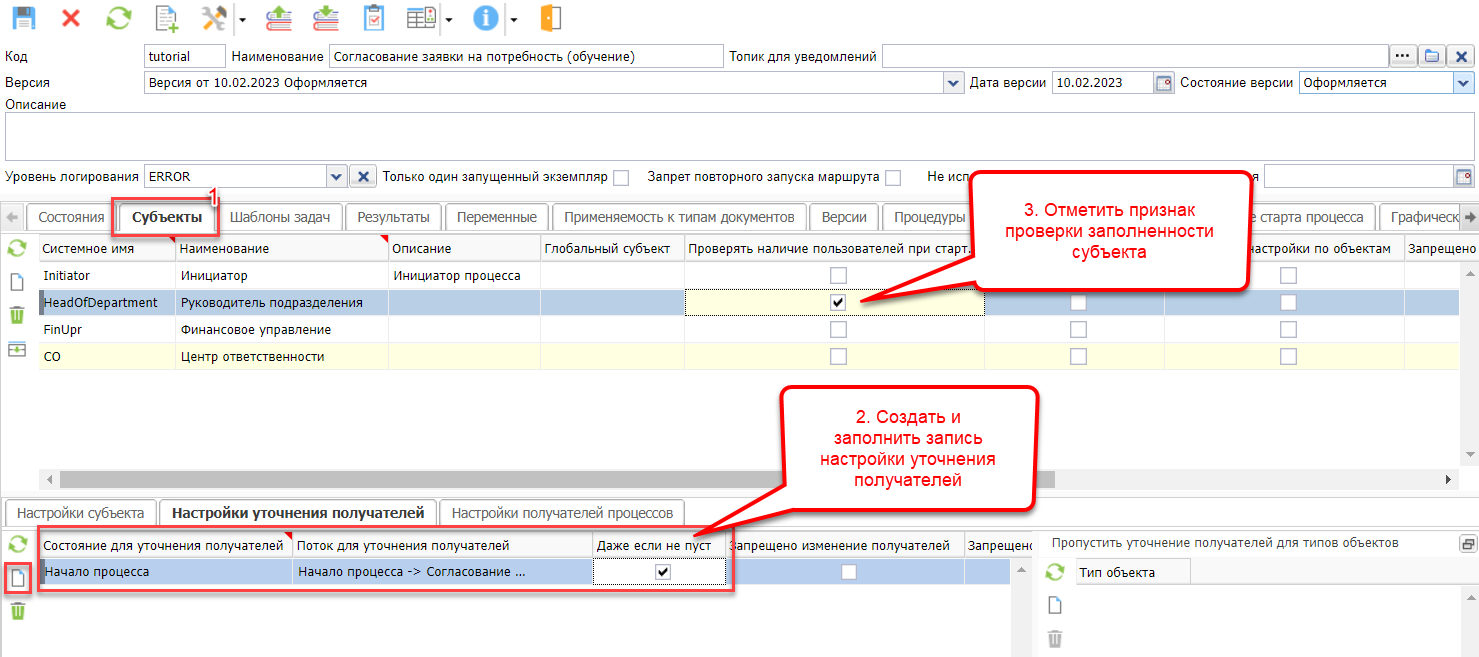Add new recipient clarification record icon
This screenshot has width=1479, height=657.
pyautogui.click(x=17, y=577)
